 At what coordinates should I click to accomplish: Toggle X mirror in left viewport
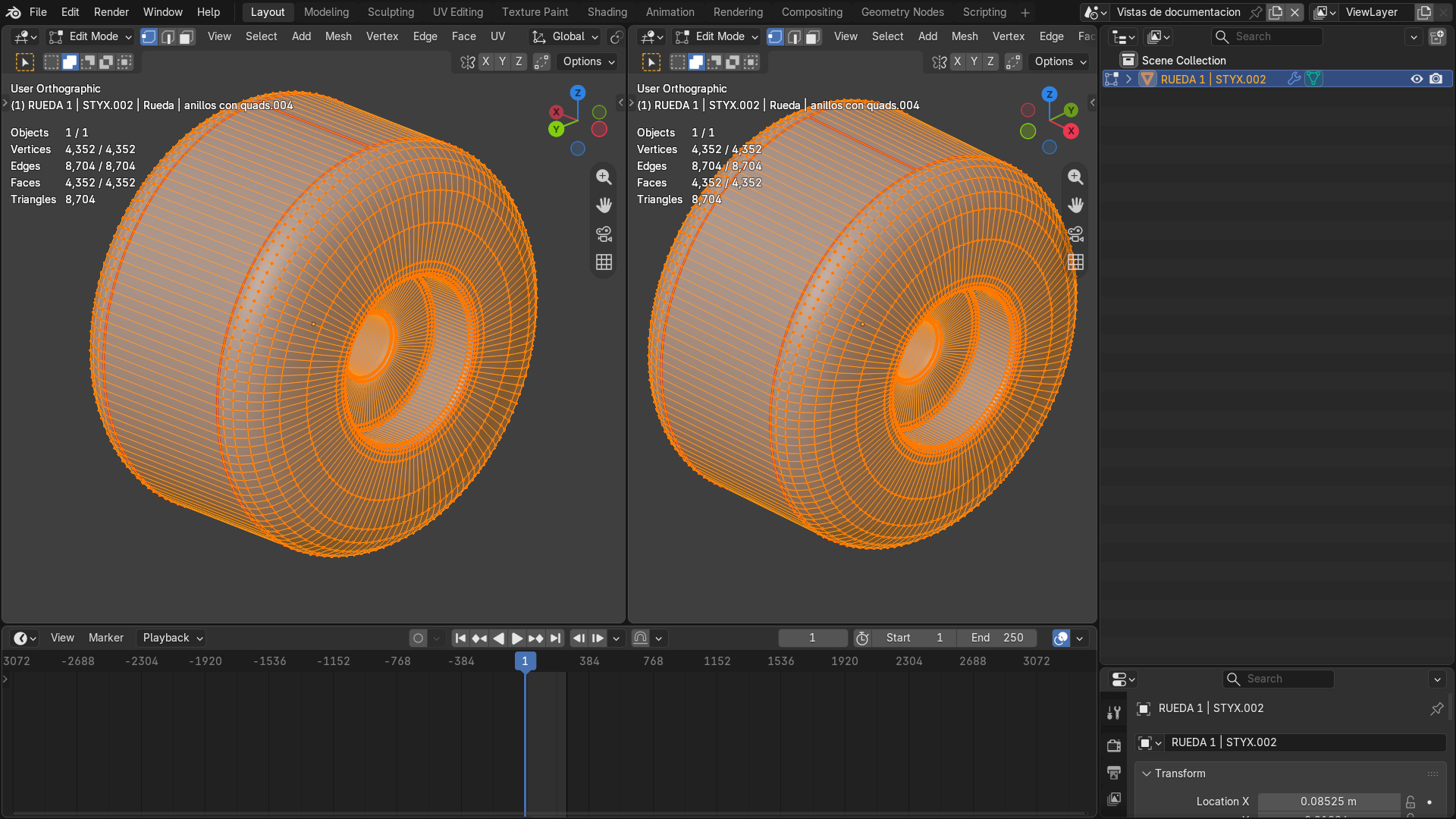click(x=485, y=62)
